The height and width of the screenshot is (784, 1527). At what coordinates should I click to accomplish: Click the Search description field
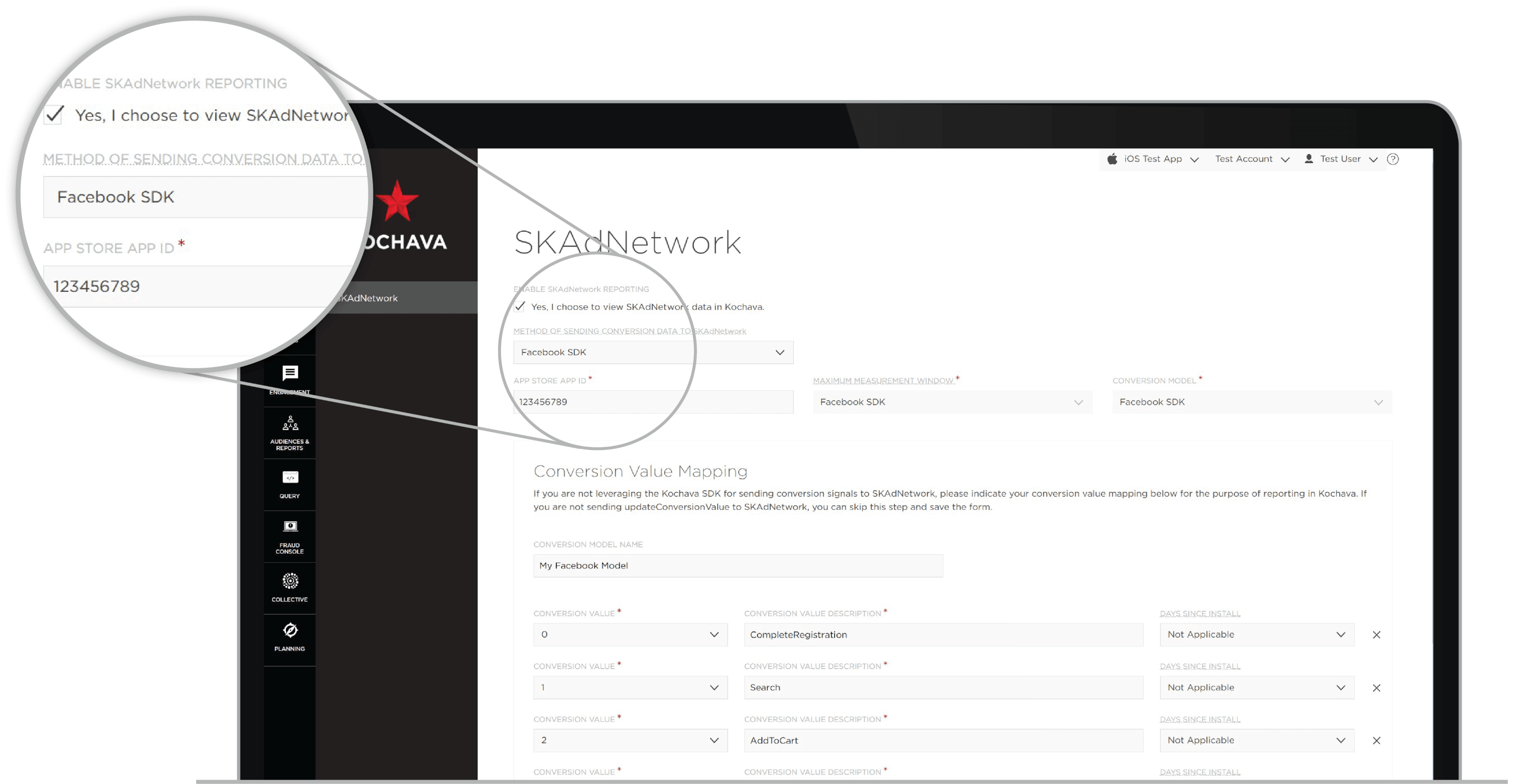coord(944,687)
